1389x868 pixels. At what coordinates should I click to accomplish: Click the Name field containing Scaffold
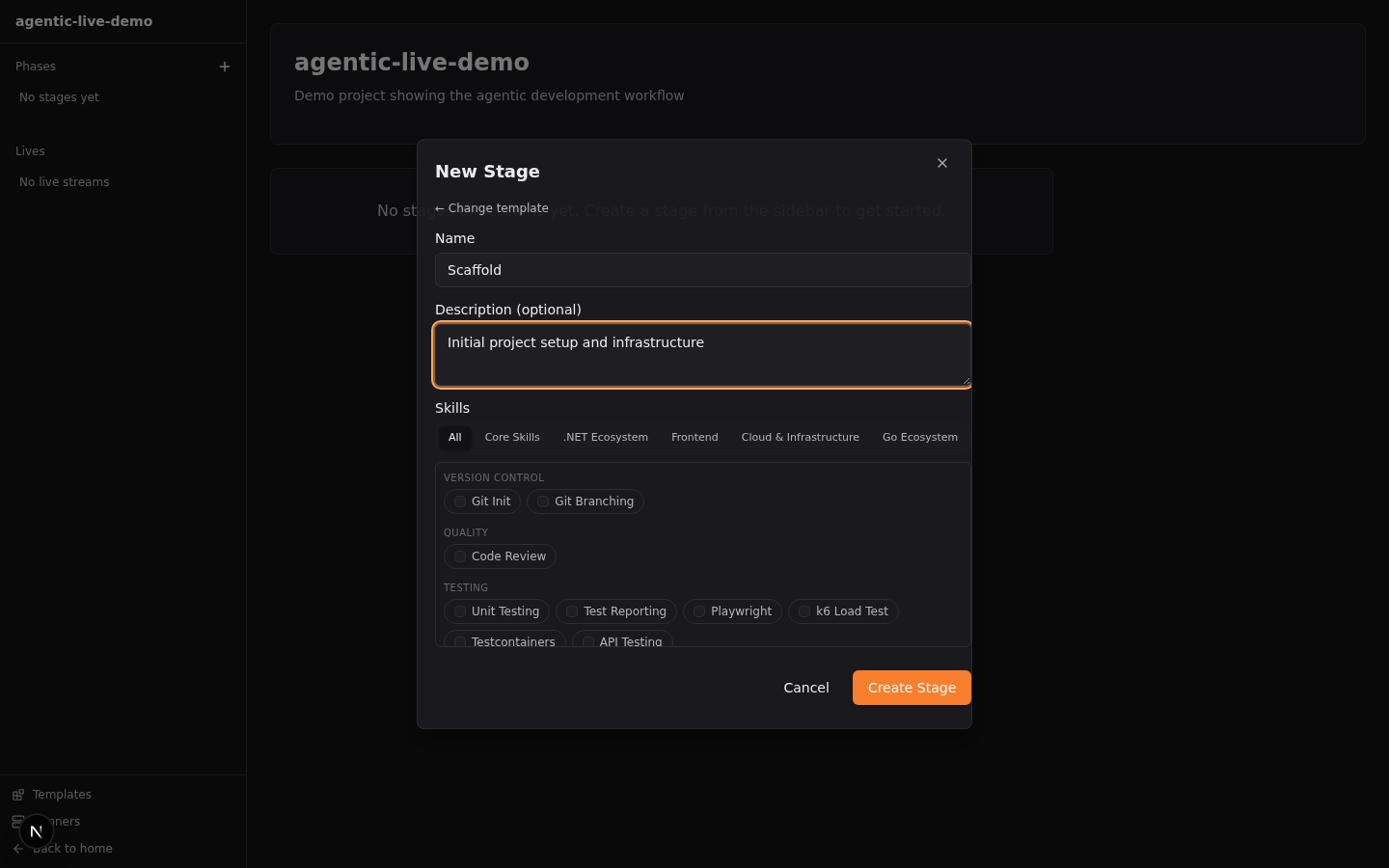click(702, 270)
